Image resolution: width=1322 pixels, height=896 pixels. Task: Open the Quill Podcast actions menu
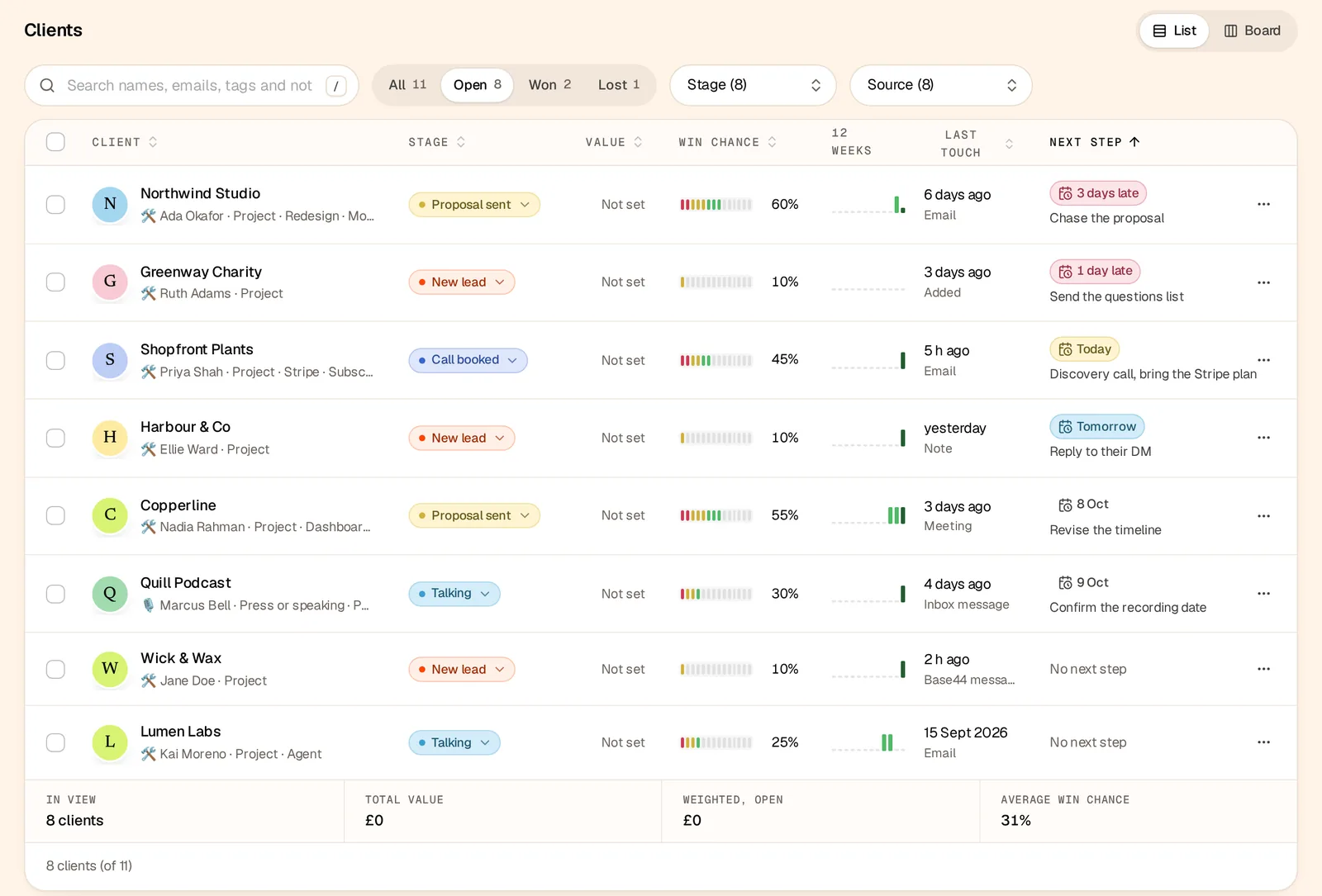1263,594
